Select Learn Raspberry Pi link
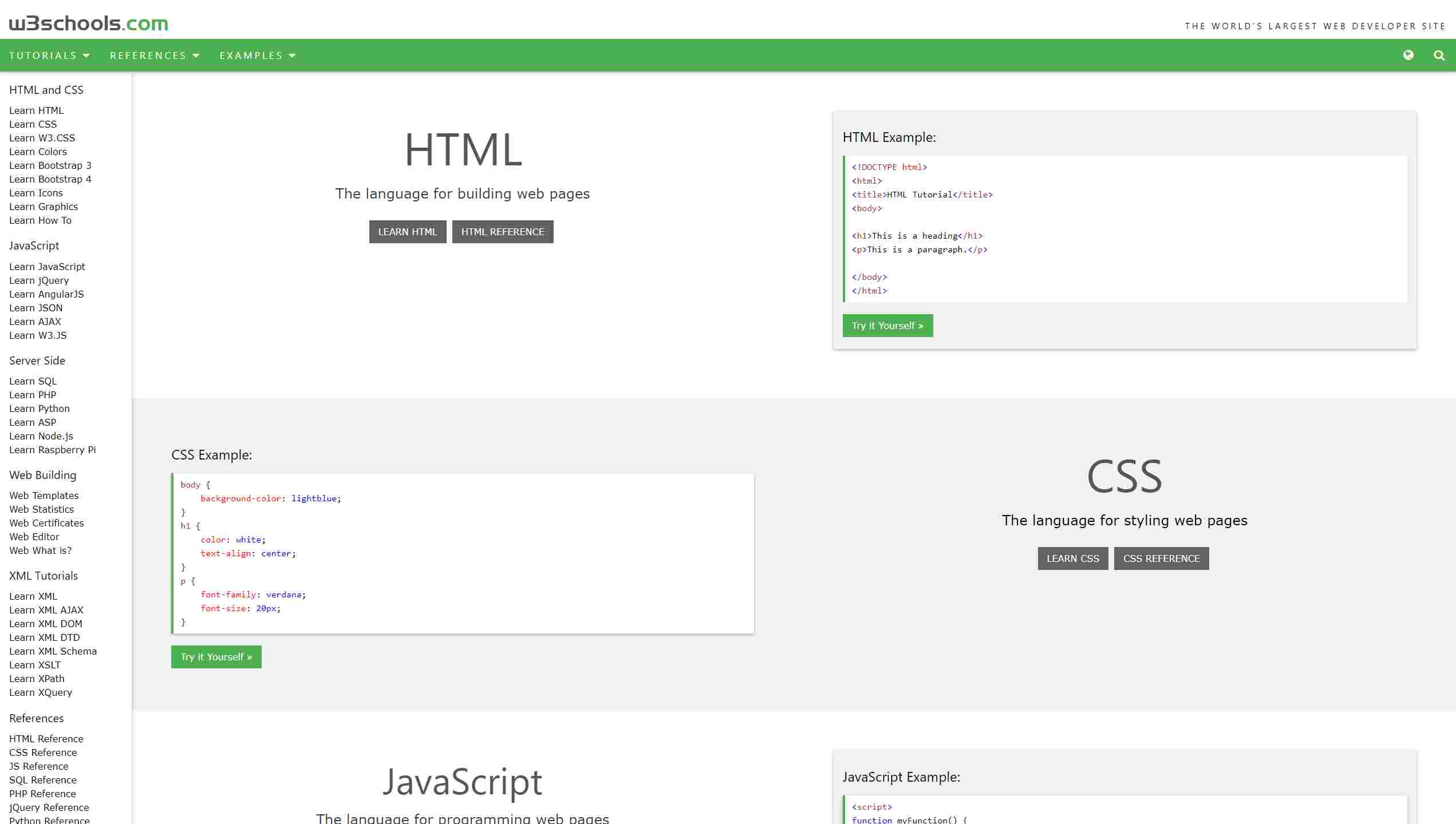 [53, 450]
